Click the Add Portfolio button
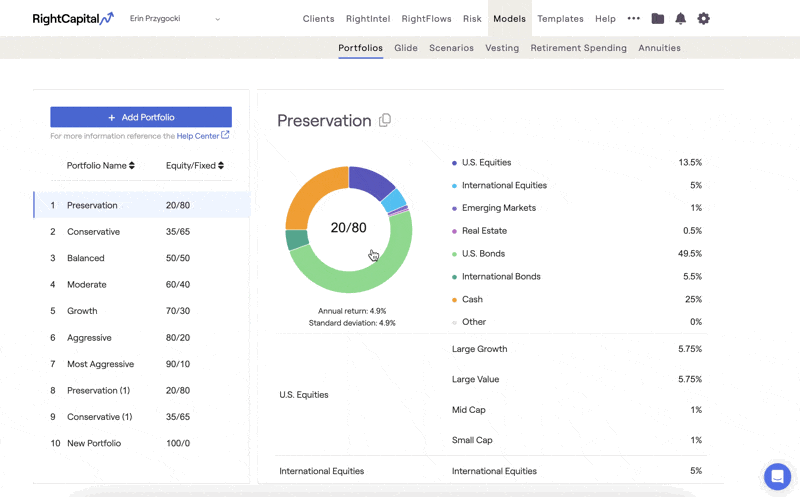The image size is (800, 497). click(x=141, y=117)
